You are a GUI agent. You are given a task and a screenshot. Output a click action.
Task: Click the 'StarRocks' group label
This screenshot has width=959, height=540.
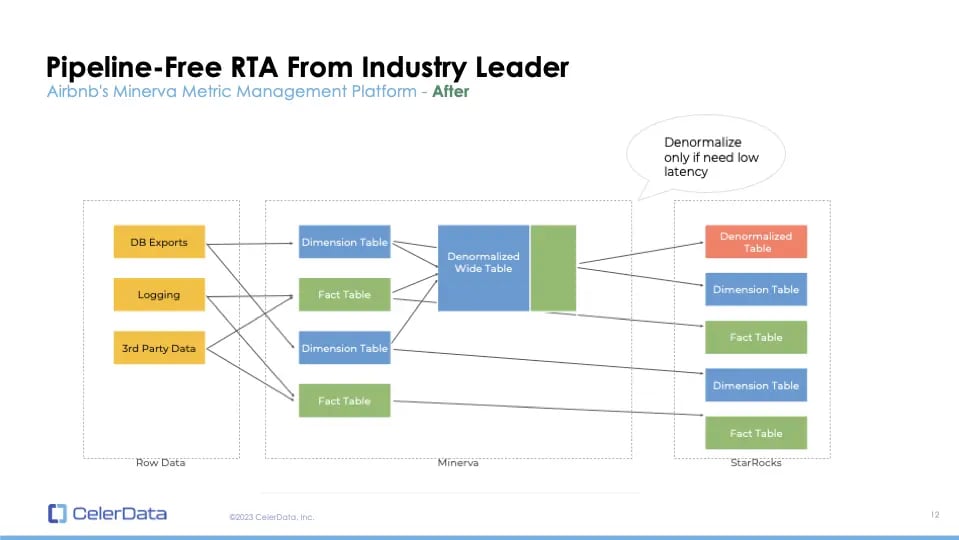(x=756, y=463)
